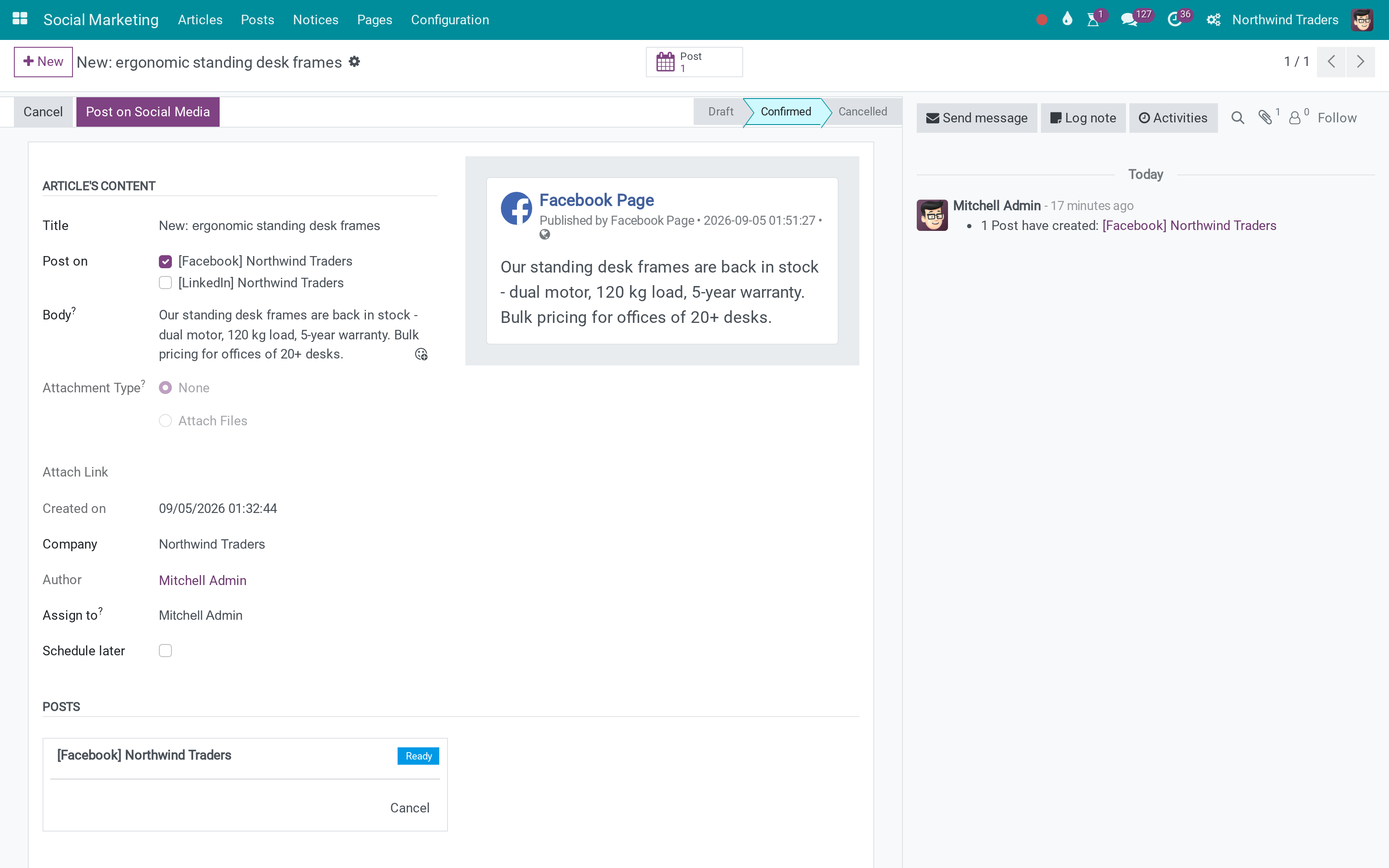Click Log note button
This screenshot has height=868, width=1389.
pos(1083,118)
